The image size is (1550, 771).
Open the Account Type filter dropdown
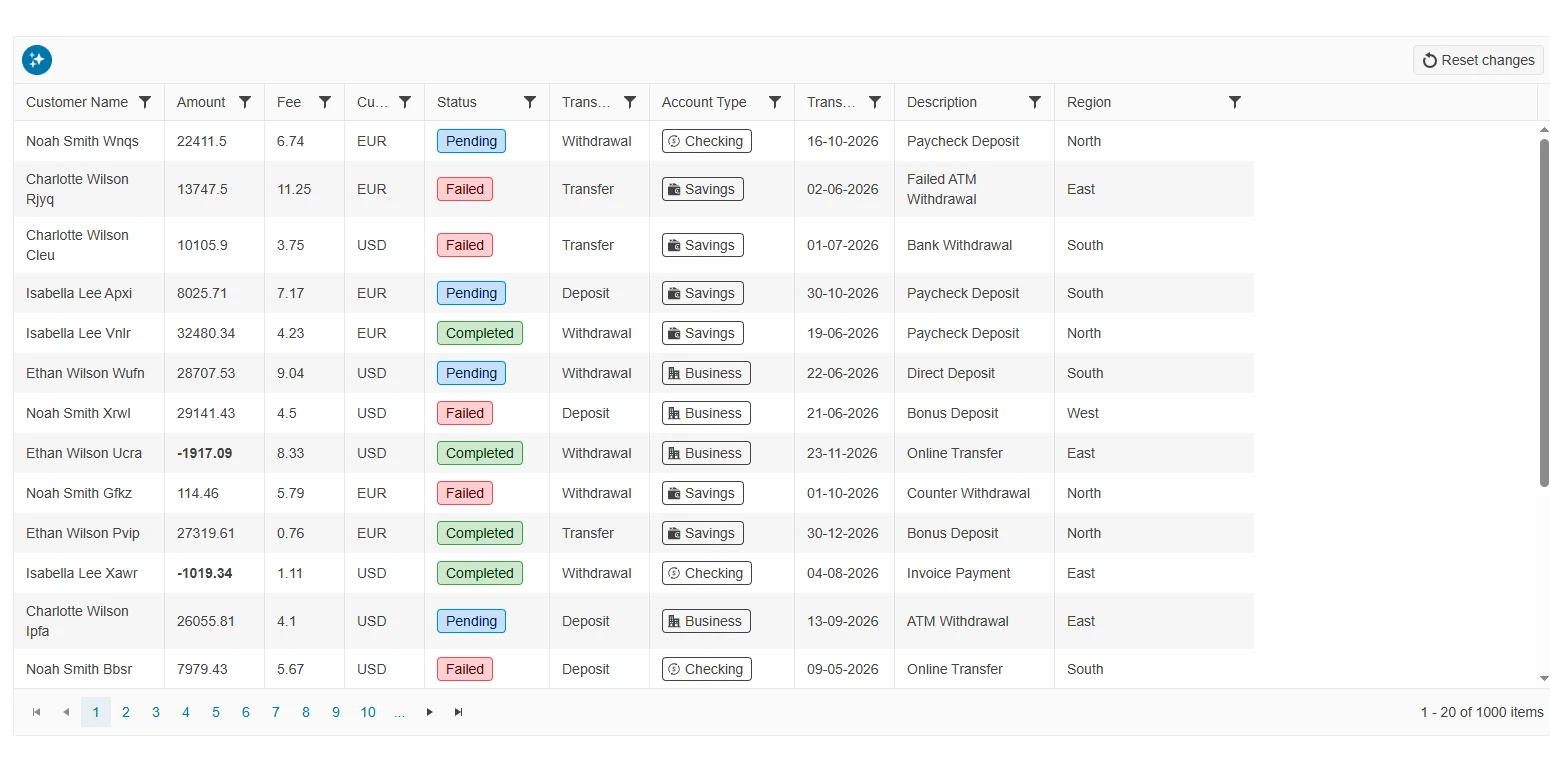(x=774, y=102)
